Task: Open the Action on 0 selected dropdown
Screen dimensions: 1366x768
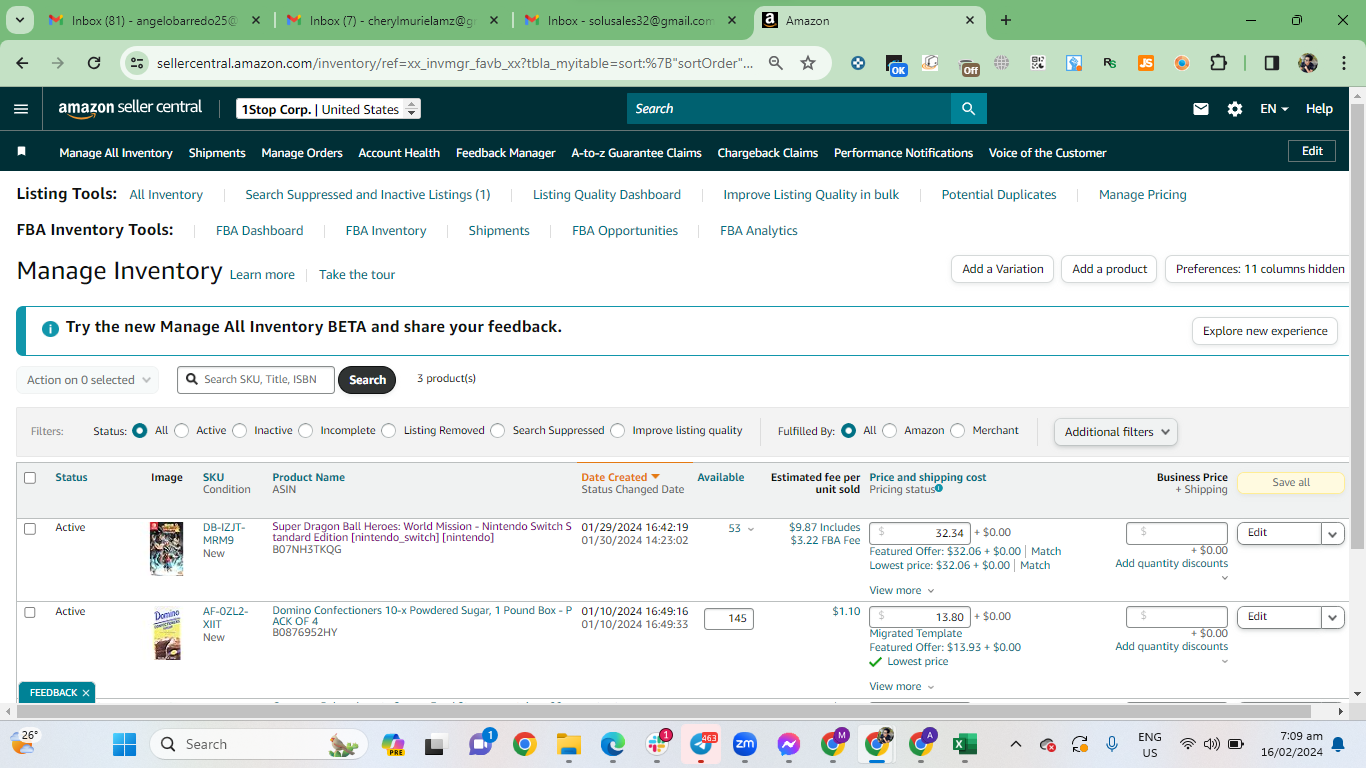Action: click(x=88, y=380)
